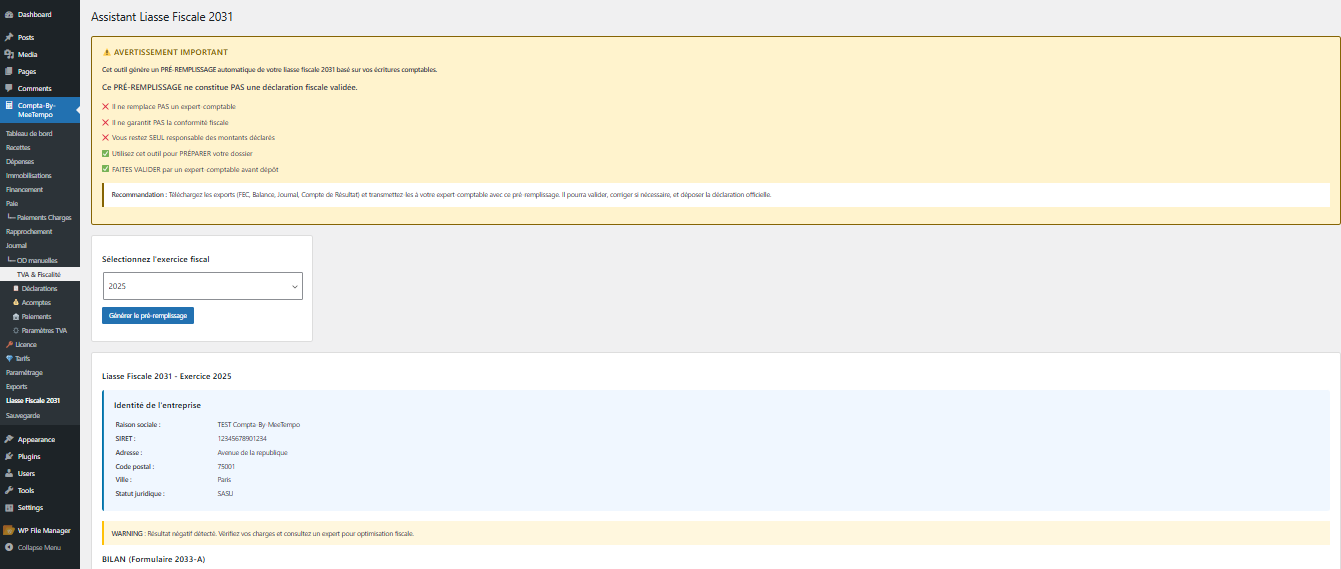1341x569 pixels.
Task: Open the fiscal year dropdown showing 2025
Action: (201, 286)
